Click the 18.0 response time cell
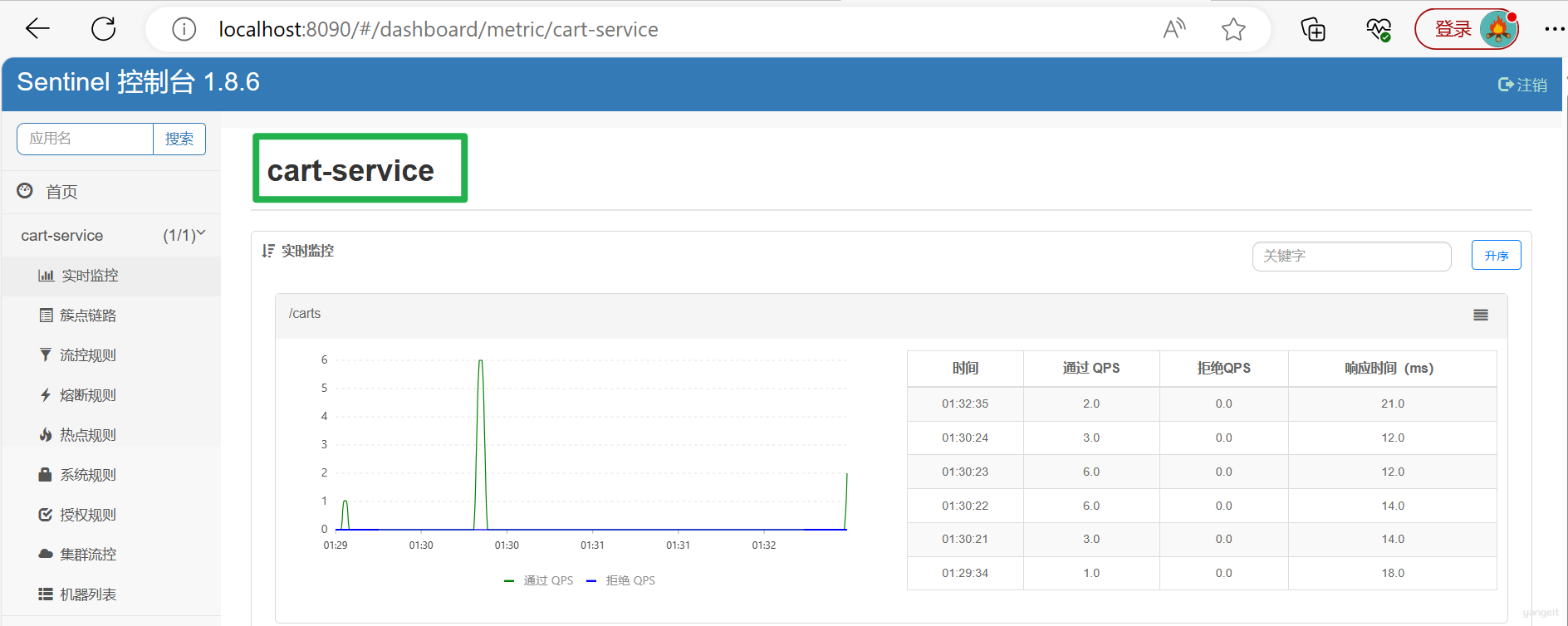 tap(1393, 573)
